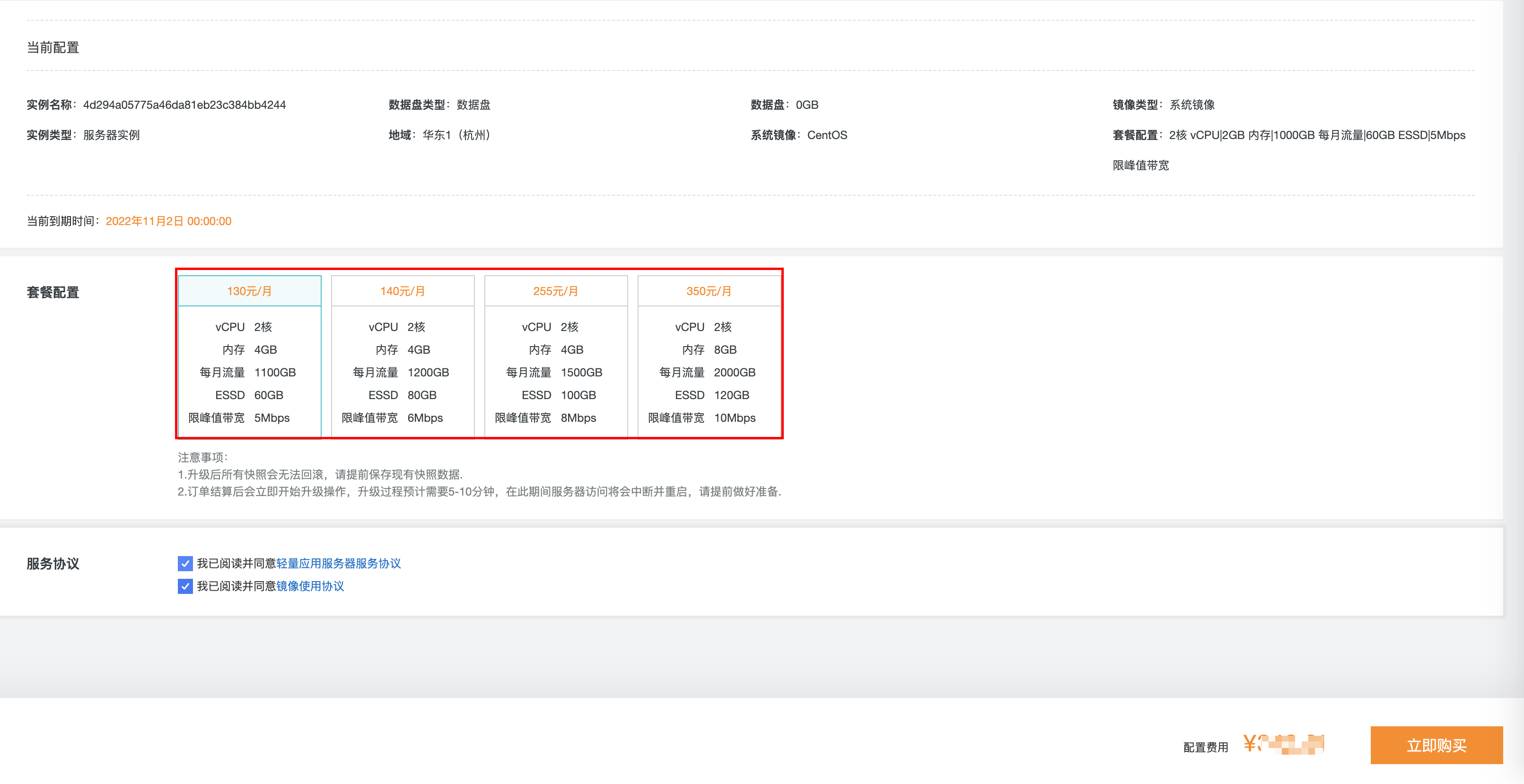Screen dimensions: 1524x784
Task: Click the instance name 4d294a05775a46da81eb23c384bb4244
Action: [184, 105]
